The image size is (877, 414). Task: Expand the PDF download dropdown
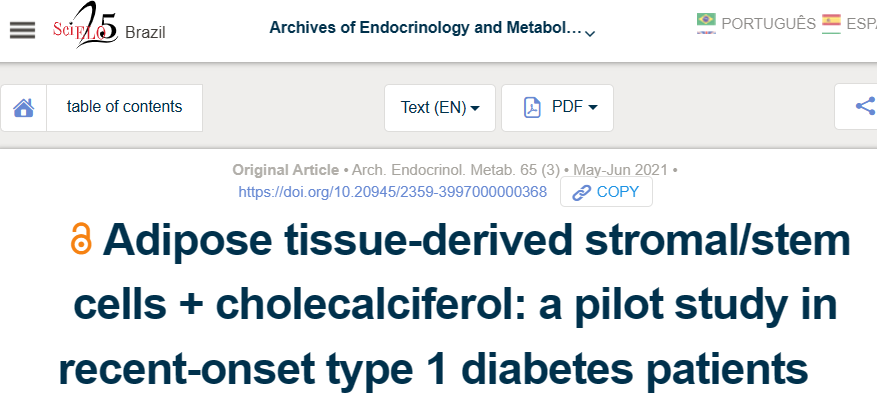(x=558, y=107)
